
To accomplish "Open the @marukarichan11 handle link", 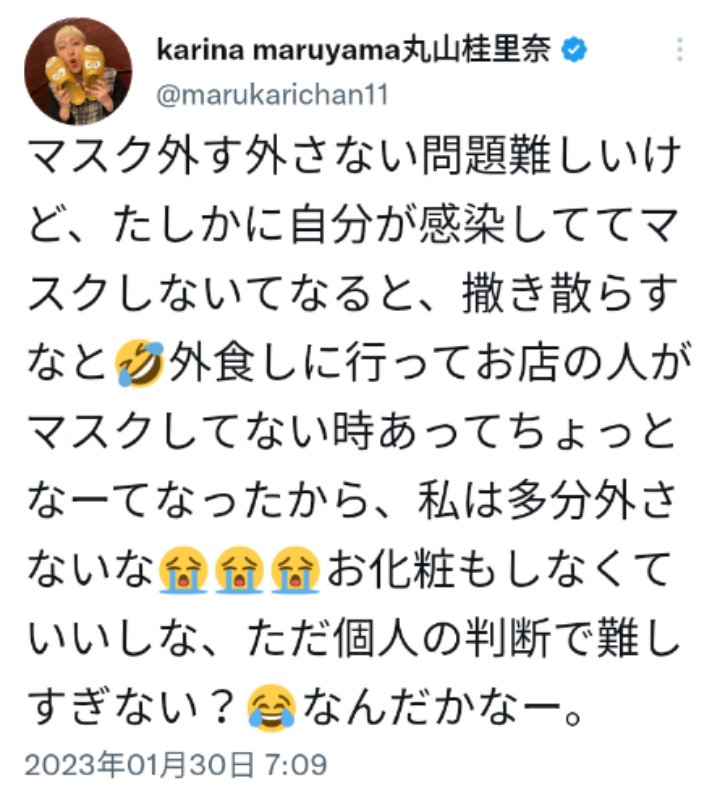I will [272, 95].
